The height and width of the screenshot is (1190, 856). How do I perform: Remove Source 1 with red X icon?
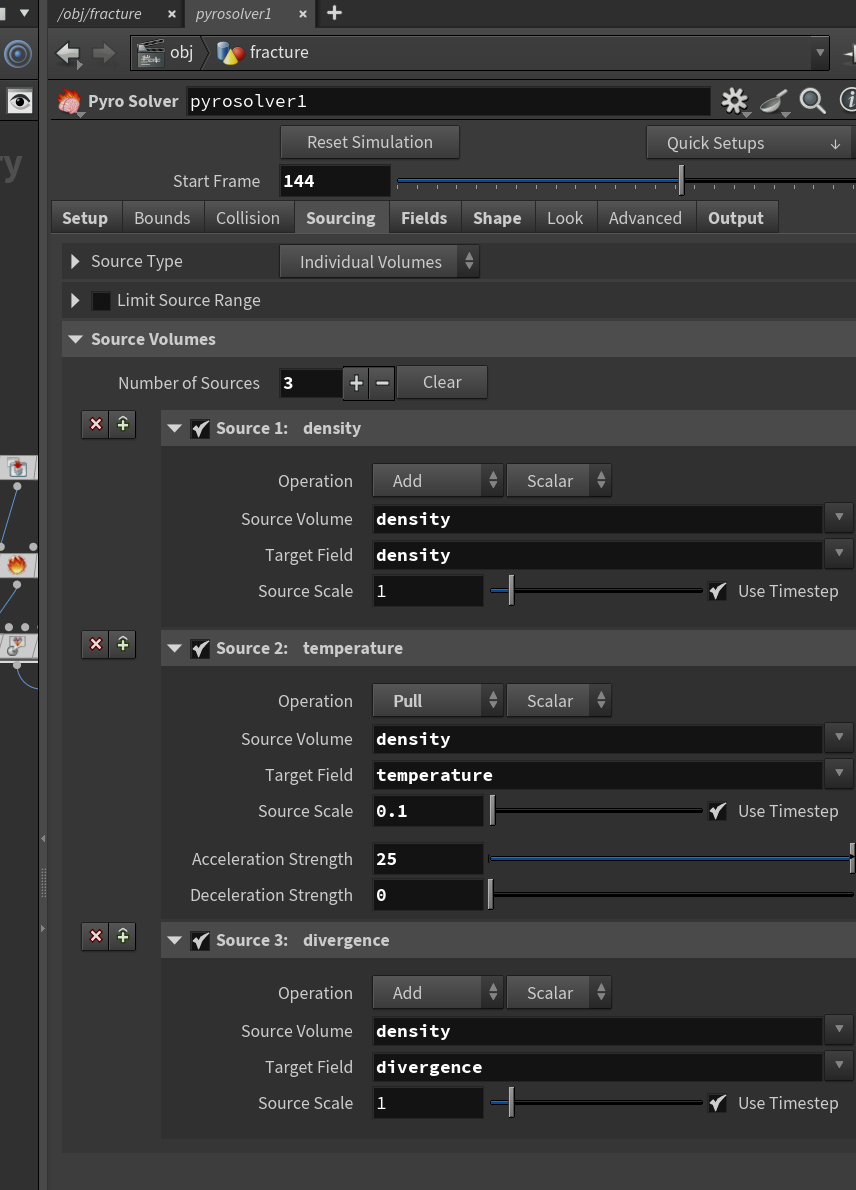point(96,424)
